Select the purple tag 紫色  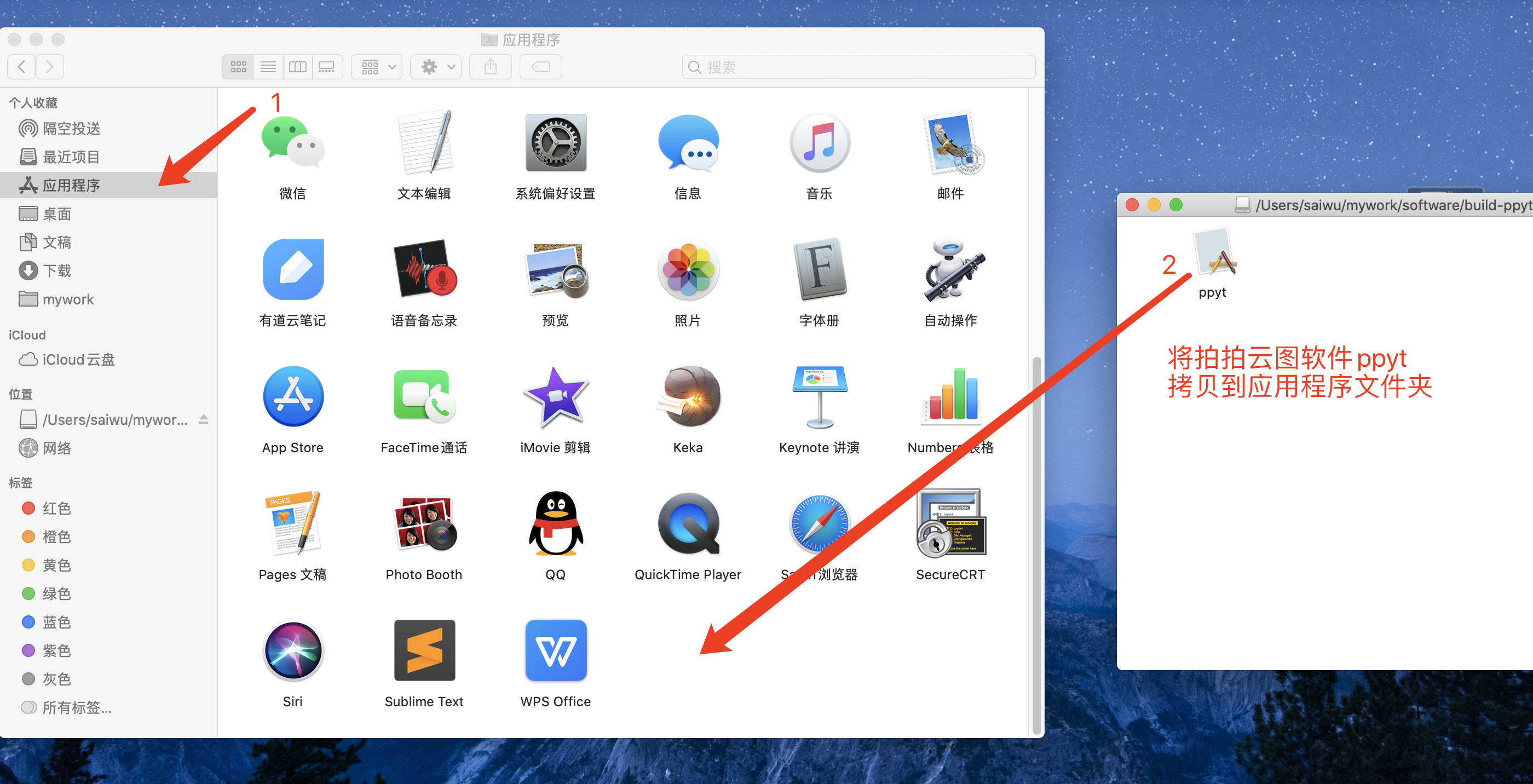(x=108, y=650)
